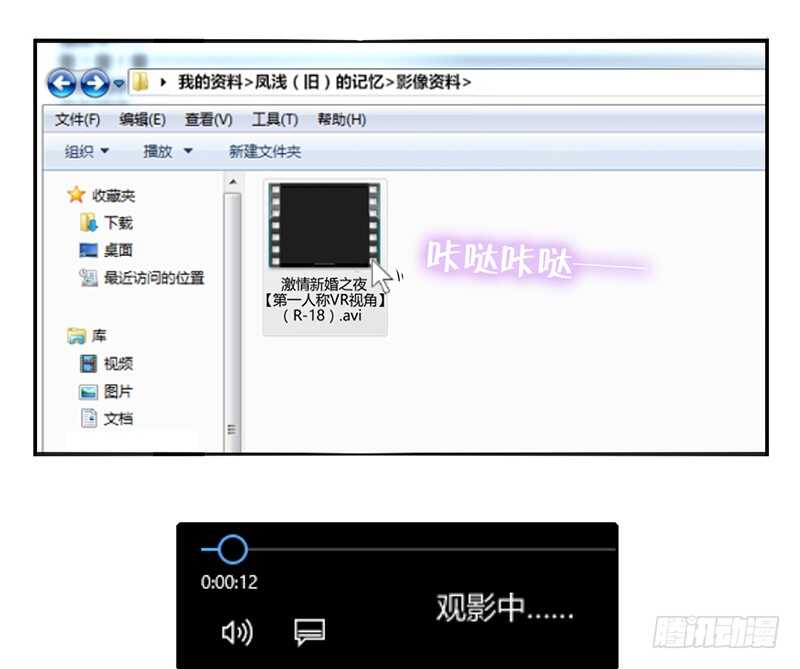This screenshot has width=800, height=669.
Task: Create folder with 新建文件夹
Action: pyautogui.click(x=265, y=152)
